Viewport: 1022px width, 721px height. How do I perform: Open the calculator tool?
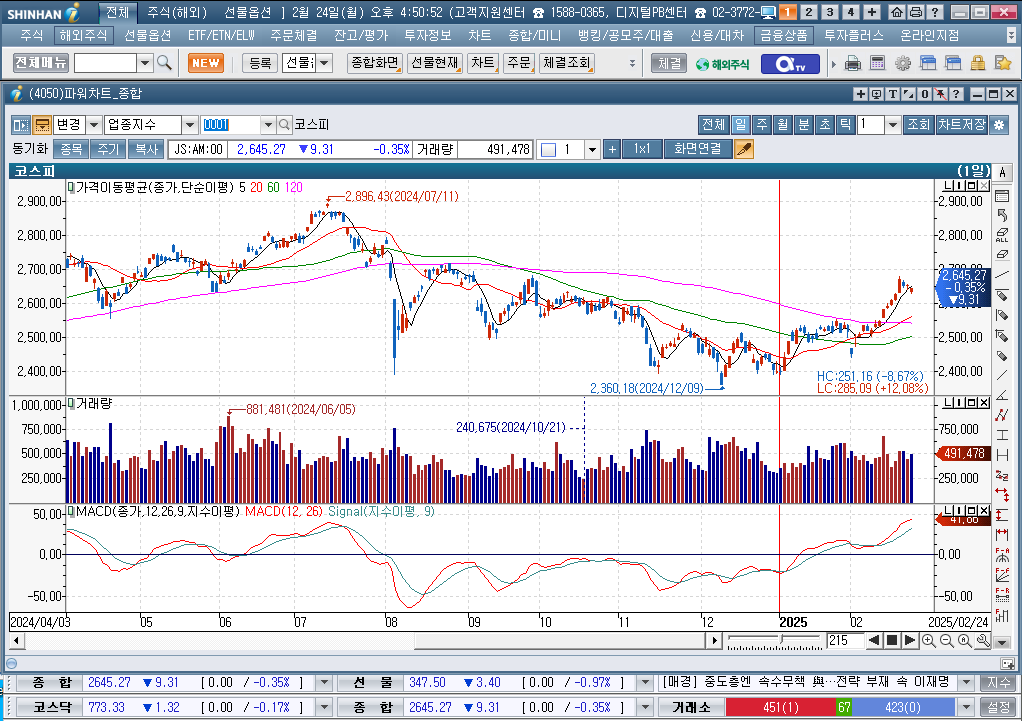click(x=878, y=63)
